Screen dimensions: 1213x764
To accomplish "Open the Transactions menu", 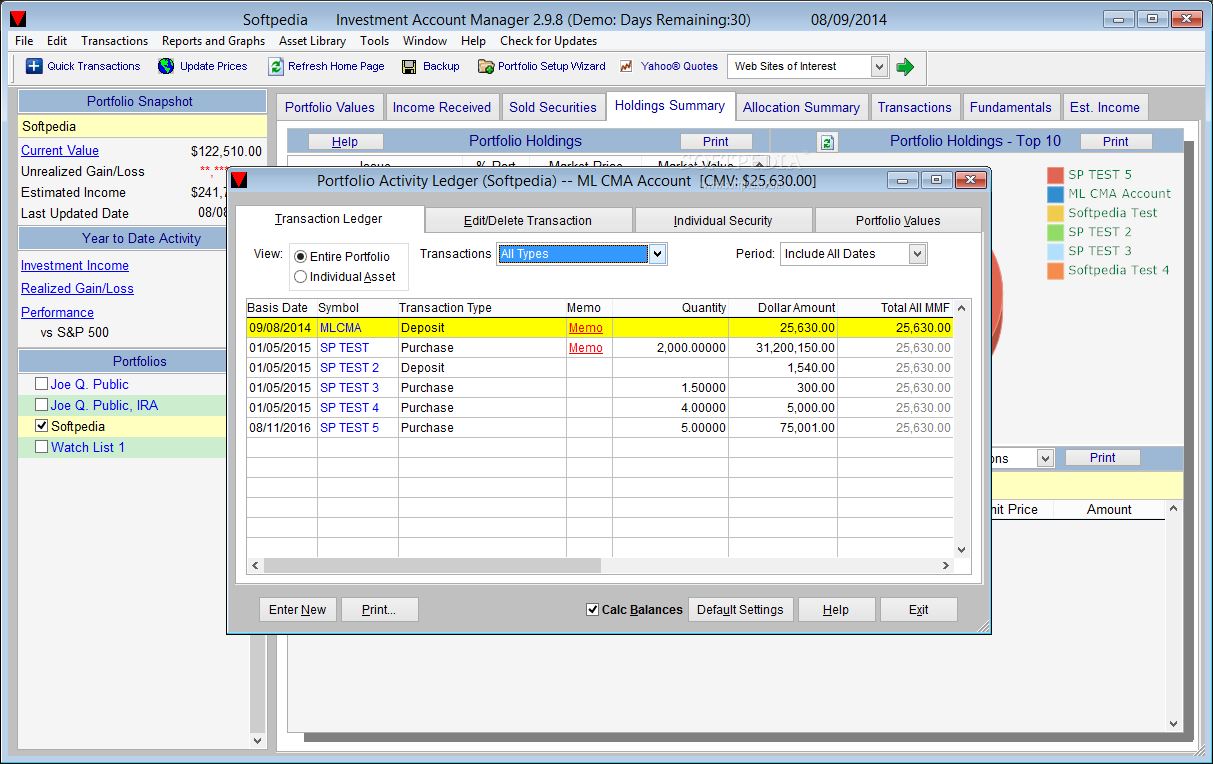I will [114, 41].
